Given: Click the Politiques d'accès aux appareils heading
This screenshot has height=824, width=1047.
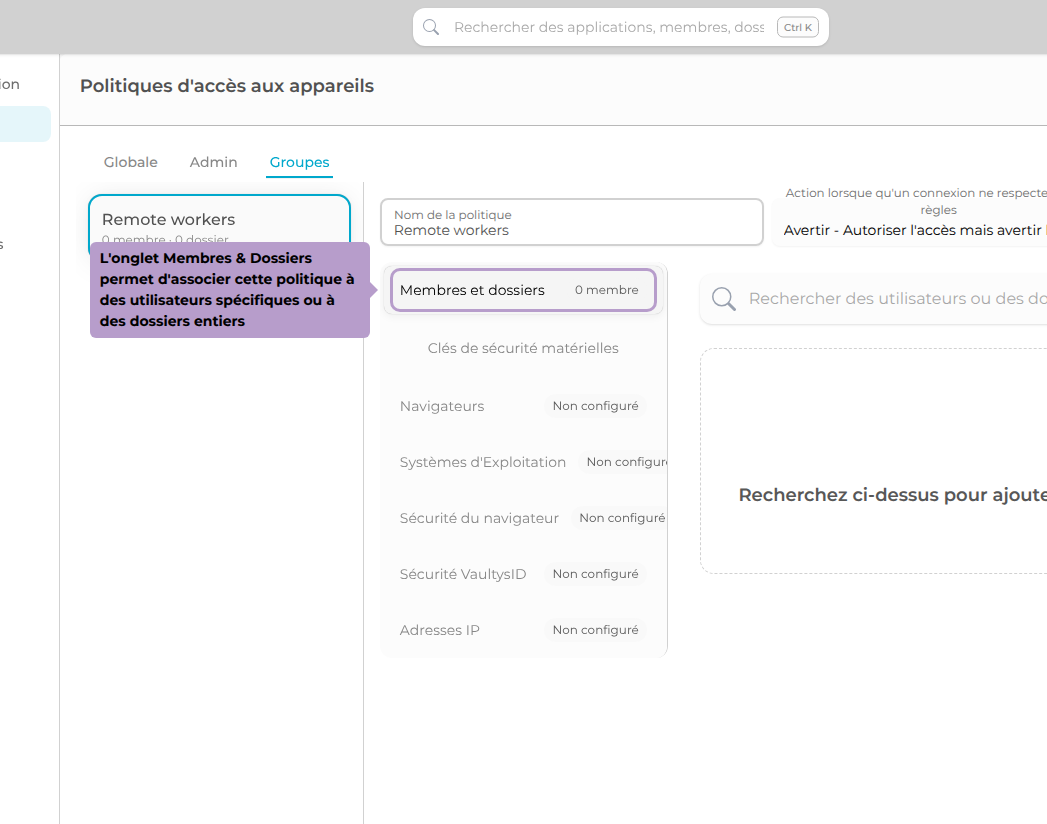Looking at the screenshot, I should click(227, 86).
